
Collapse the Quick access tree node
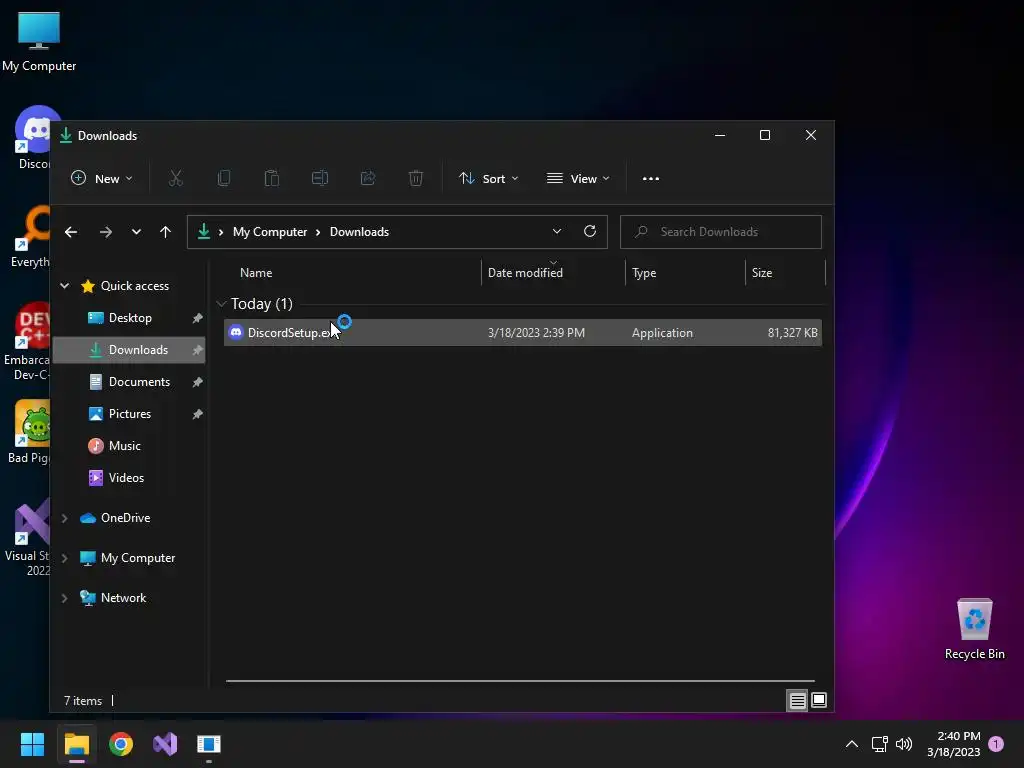pos(65,285)
